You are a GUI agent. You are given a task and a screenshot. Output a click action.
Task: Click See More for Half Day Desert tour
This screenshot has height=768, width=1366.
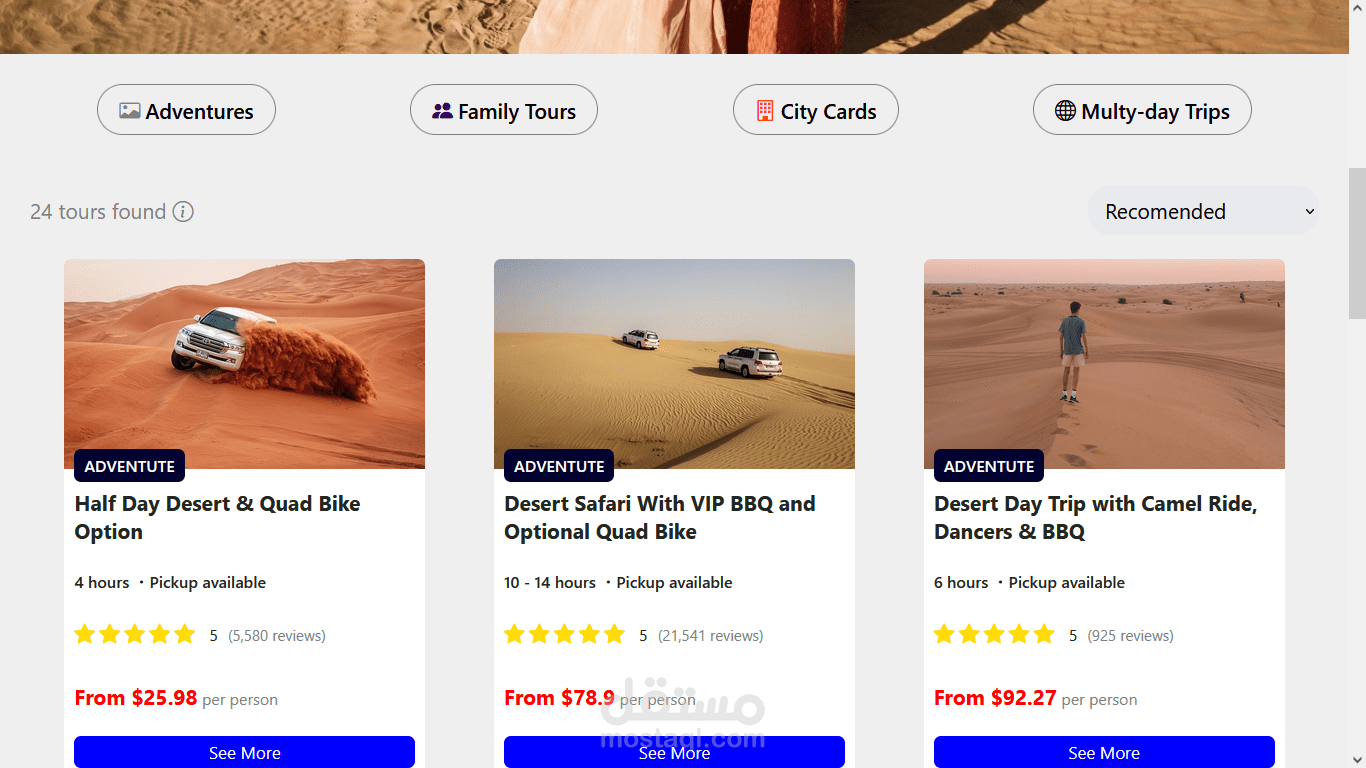pos(244,752)
